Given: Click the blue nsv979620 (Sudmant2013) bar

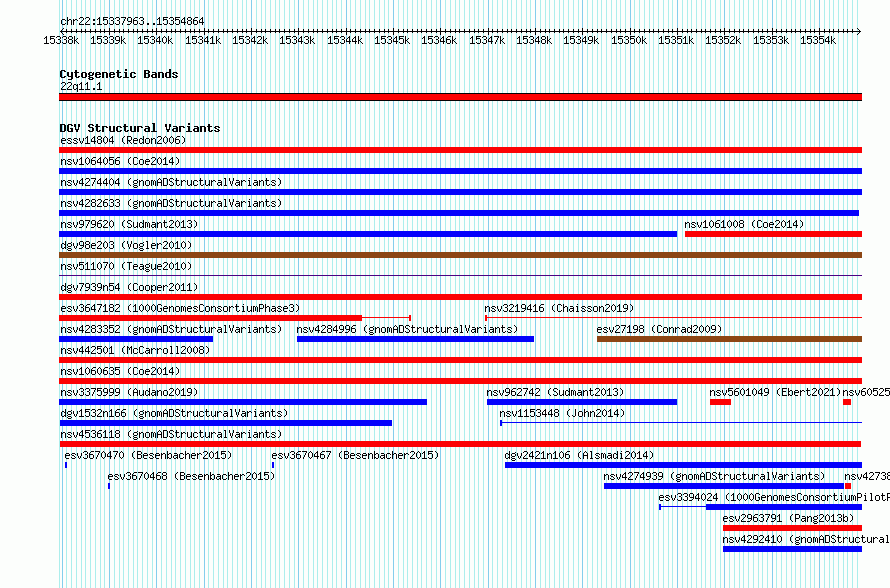Looking at the screenshot, I should 368,234.
